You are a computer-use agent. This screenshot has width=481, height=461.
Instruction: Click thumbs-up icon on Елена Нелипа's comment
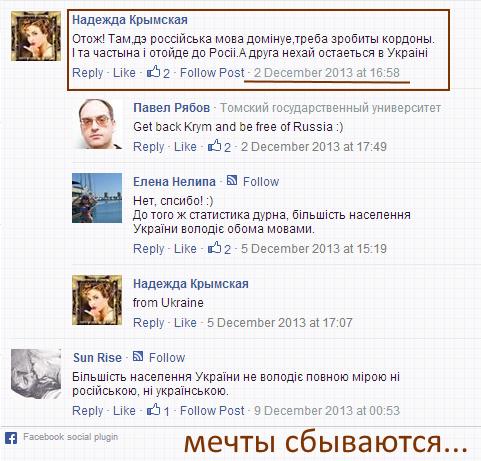[x=214, y=248]
